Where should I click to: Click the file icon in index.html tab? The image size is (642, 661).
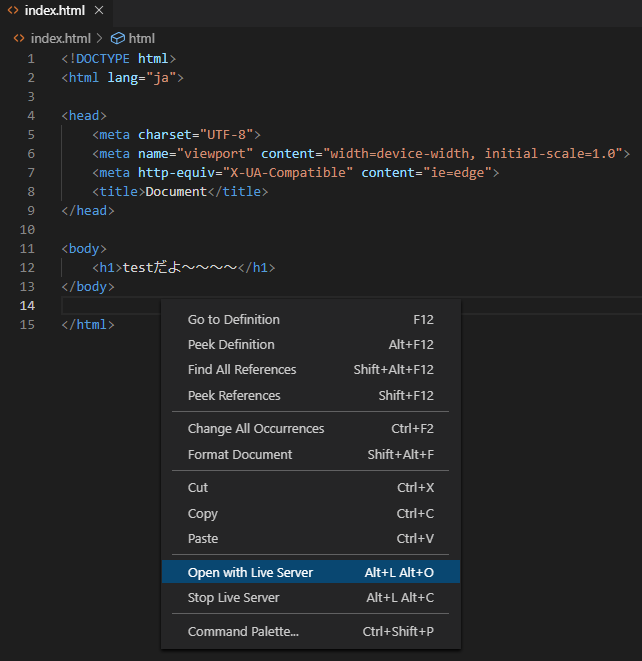(x=14, y=11)
